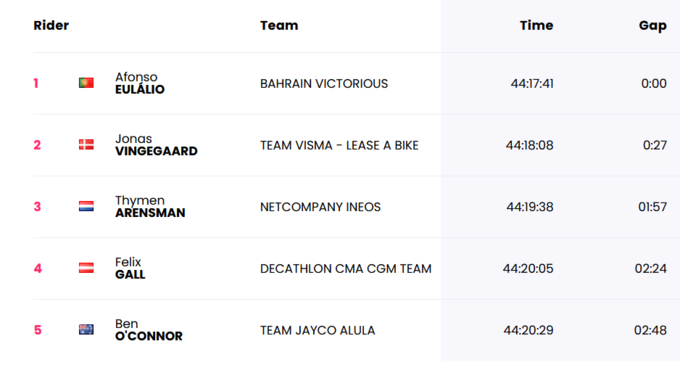The width and height of the screenshot is (680, 365).
Task: Click the Team column header
Action: 279,25
